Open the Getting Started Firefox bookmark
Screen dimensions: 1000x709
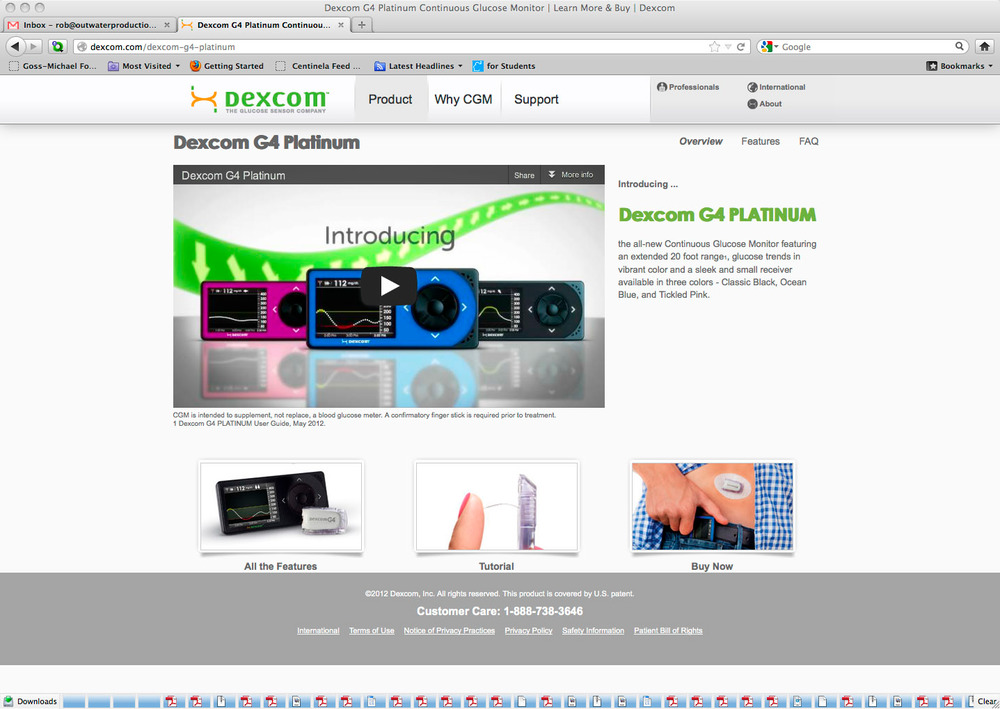(226, 66)
